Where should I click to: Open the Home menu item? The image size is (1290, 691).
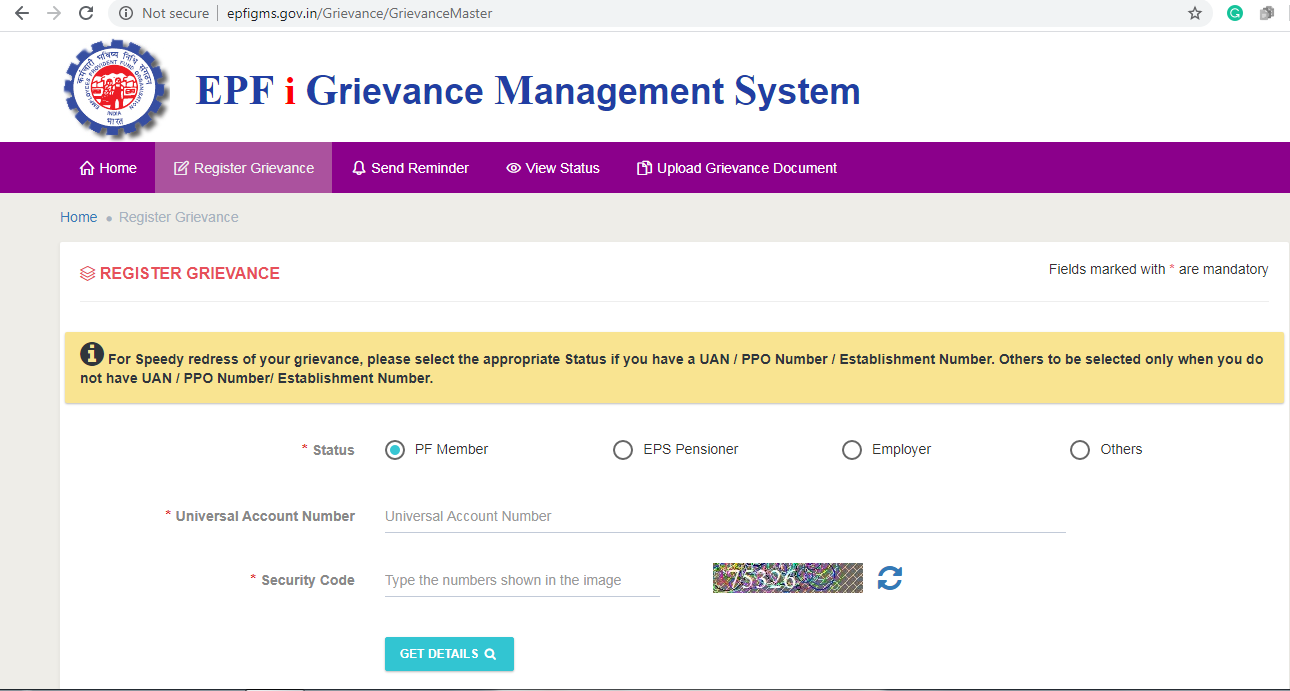[108, 168]
